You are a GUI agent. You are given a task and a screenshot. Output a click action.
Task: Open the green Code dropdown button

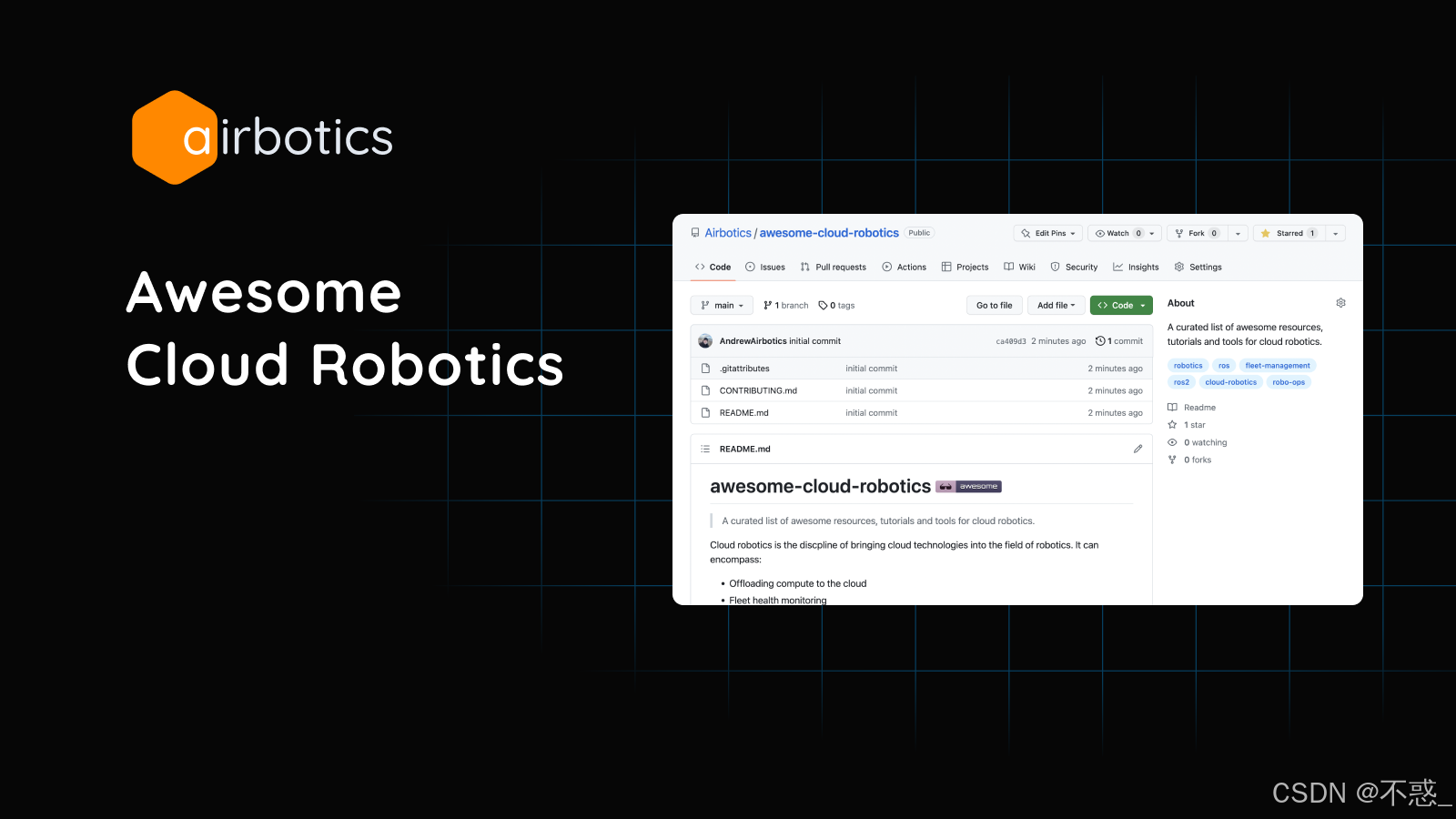point(1121,306)
